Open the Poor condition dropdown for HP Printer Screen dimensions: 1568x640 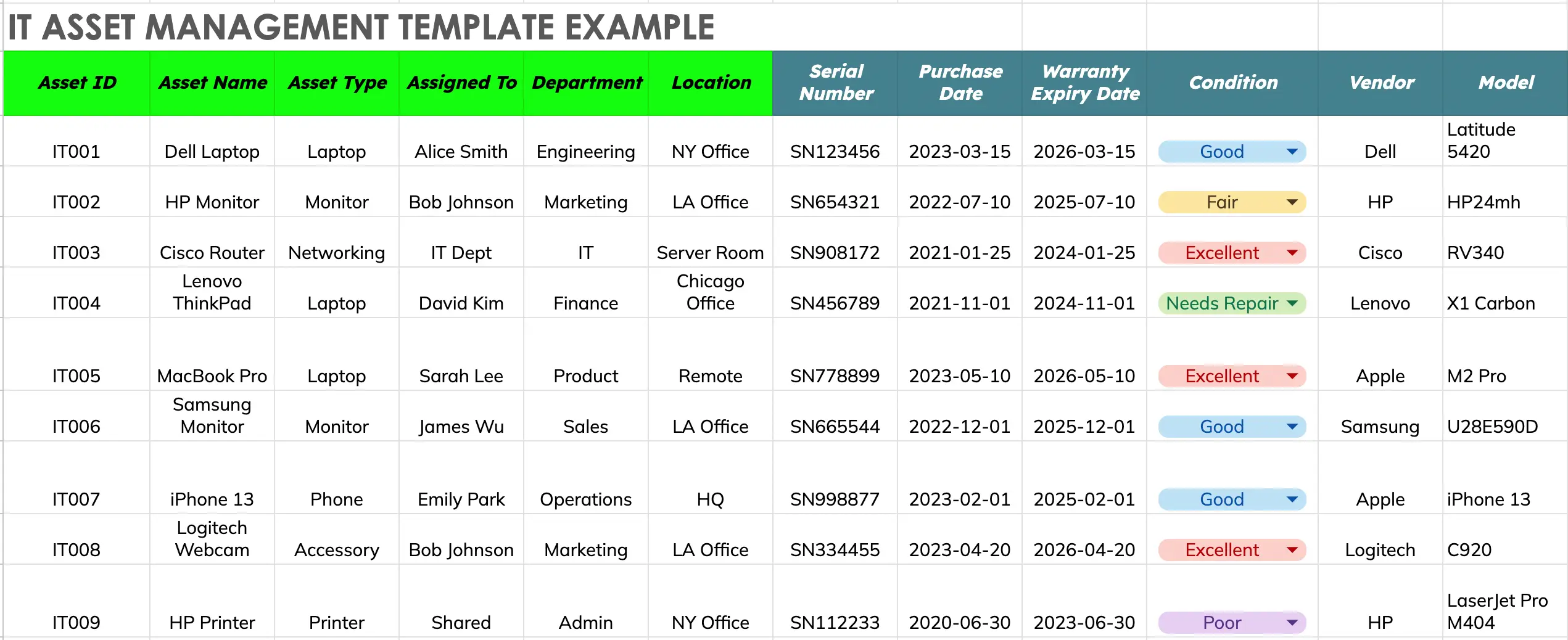coord(1293,623)
